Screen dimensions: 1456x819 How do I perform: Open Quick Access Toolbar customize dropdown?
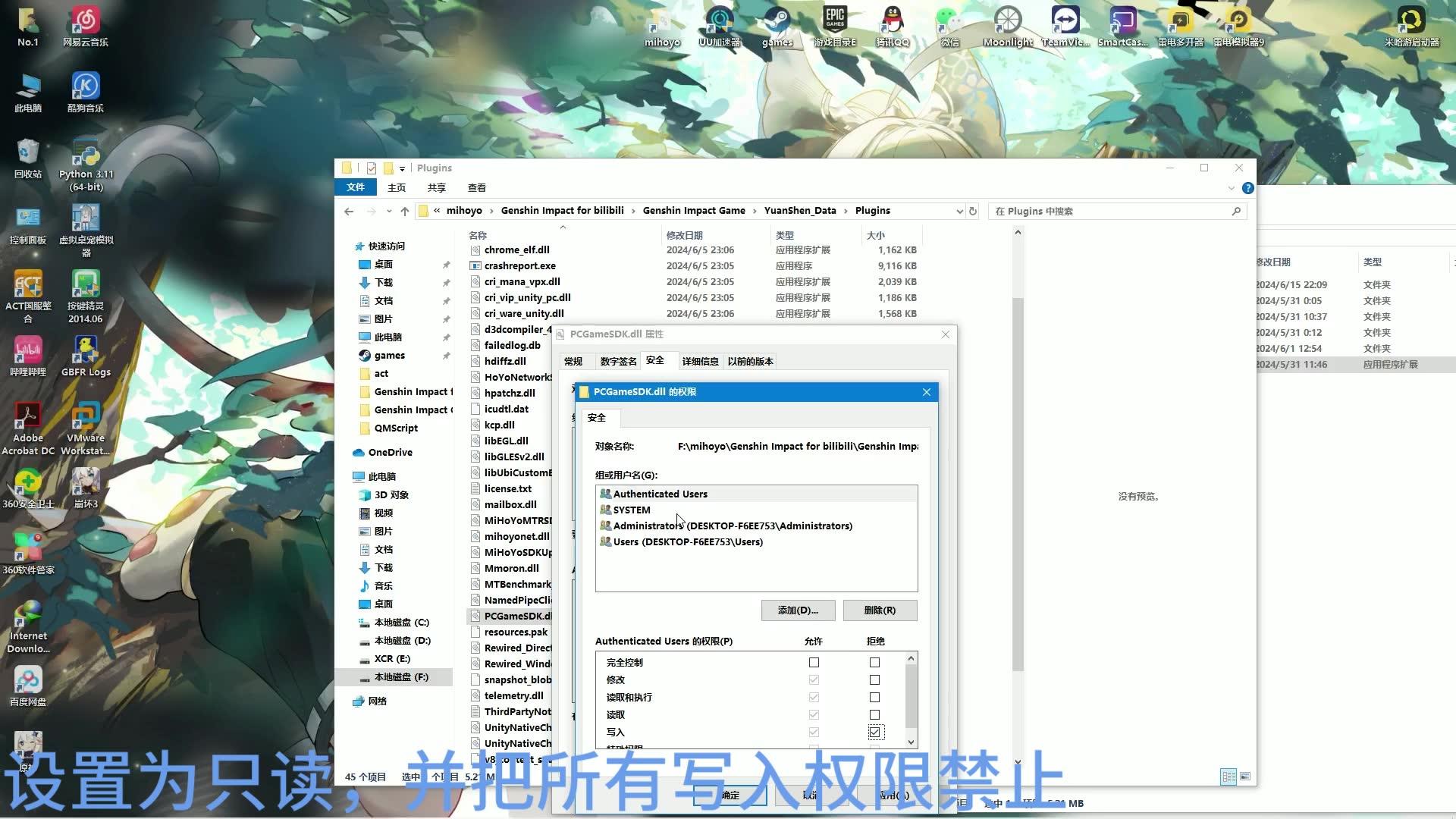click(402, 168)
